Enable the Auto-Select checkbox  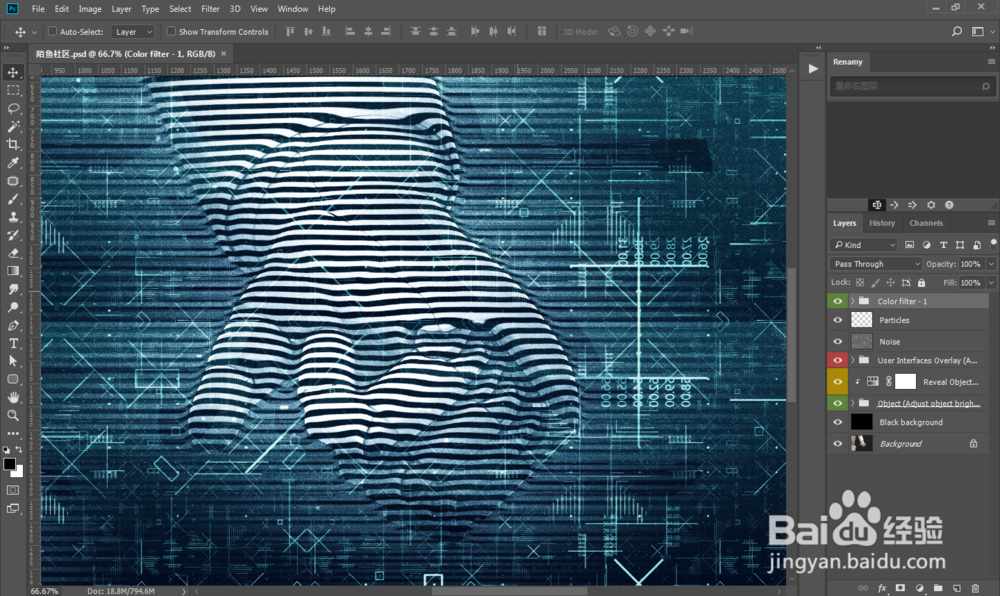pos(53,31)
